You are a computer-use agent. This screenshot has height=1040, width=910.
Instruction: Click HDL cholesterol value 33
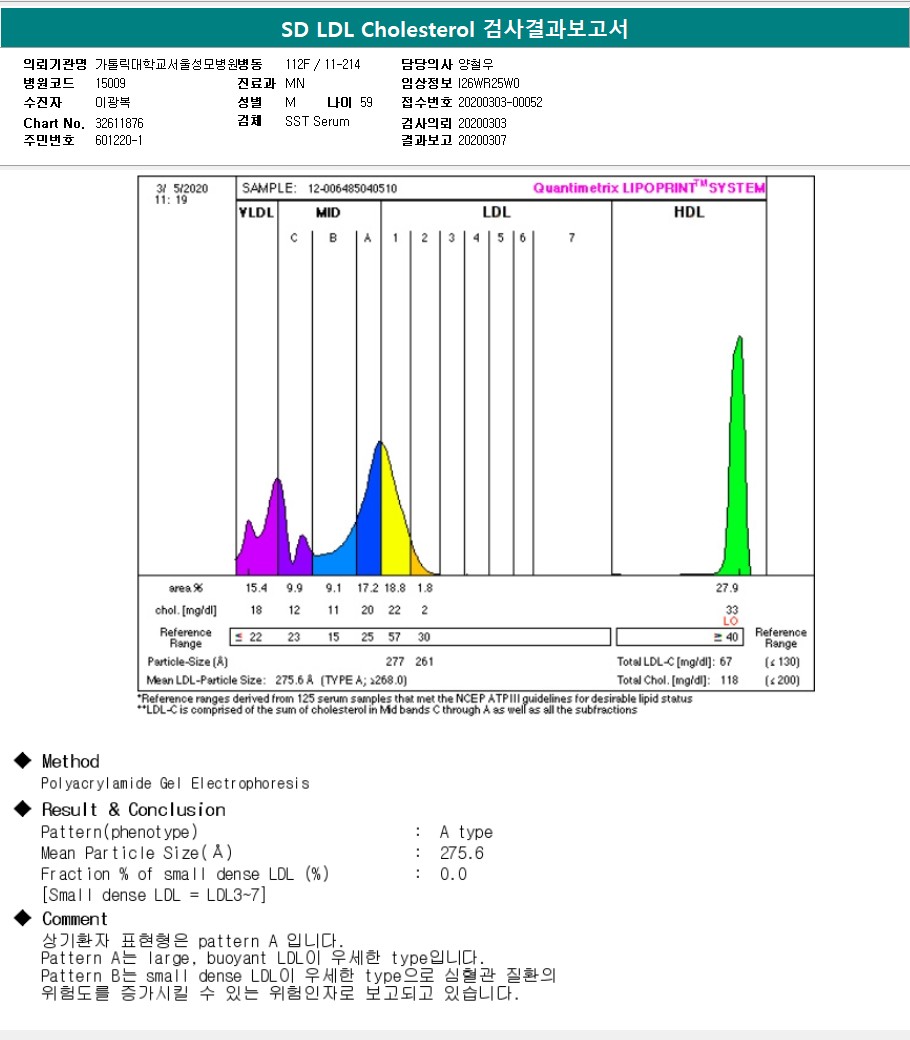[732, 610]
